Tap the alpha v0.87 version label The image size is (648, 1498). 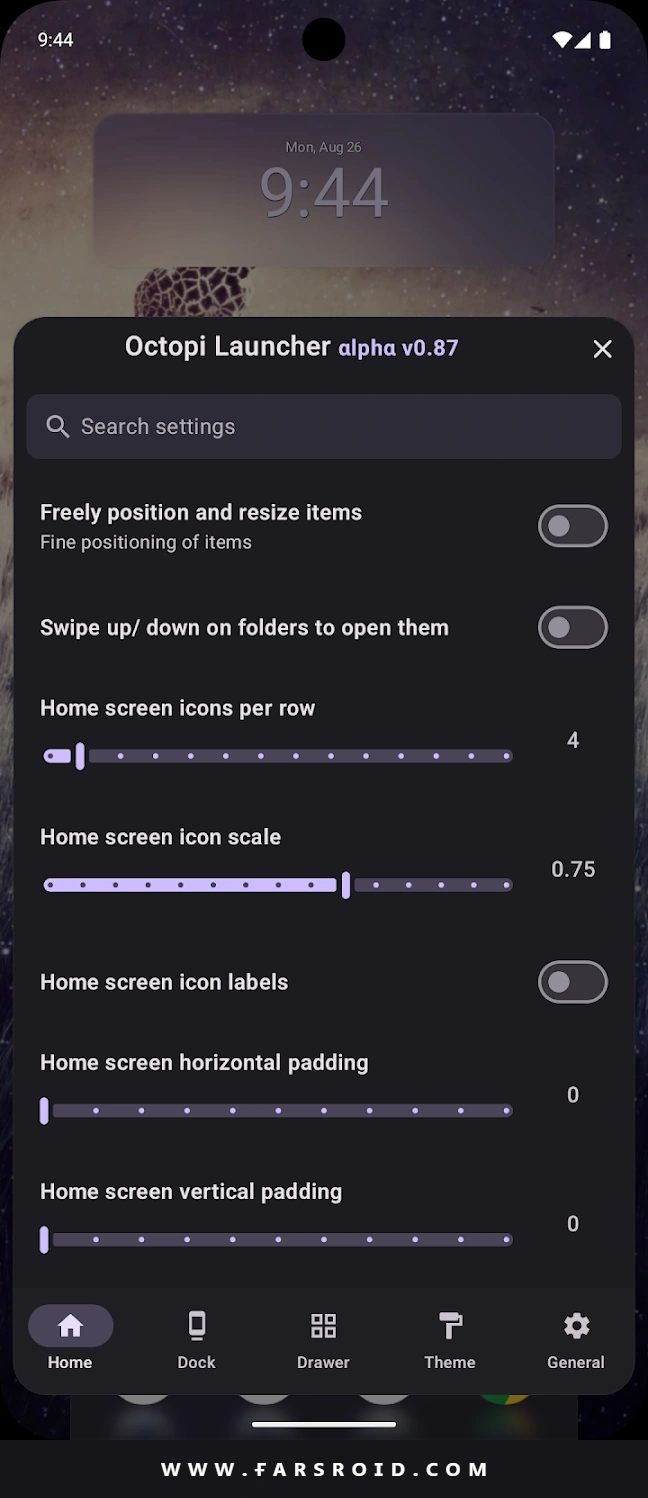[x=398, y=348]
